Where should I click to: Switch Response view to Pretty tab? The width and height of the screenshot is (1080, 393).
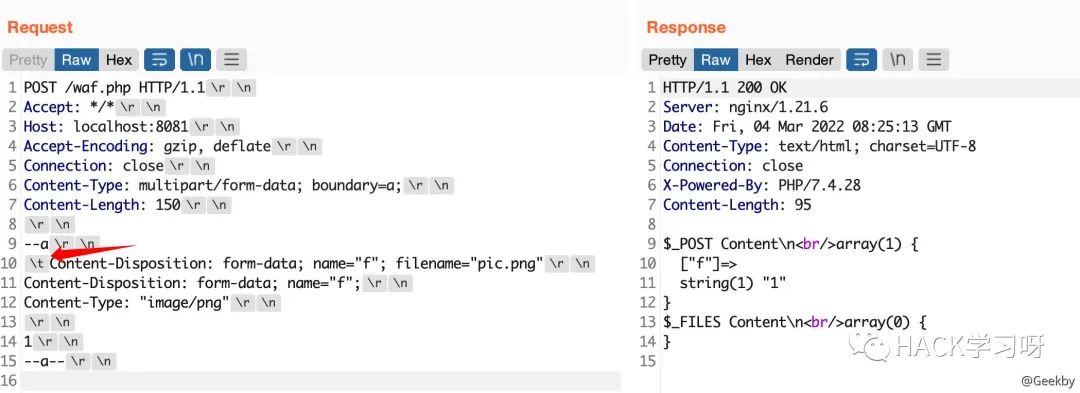667,60
